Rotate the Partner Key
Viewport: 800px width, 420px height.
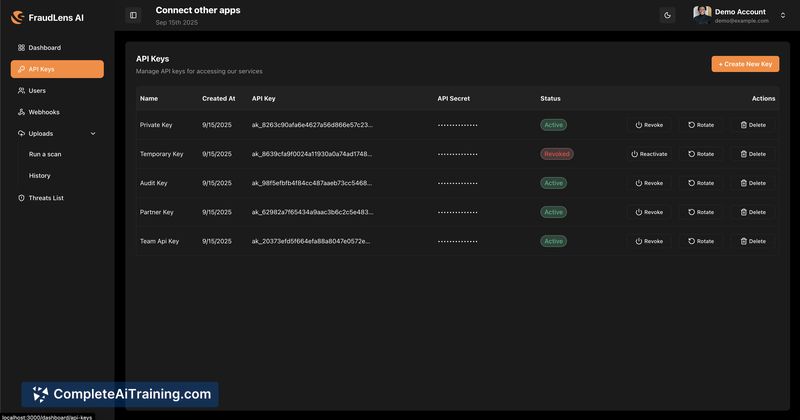(x=701, y=212)
